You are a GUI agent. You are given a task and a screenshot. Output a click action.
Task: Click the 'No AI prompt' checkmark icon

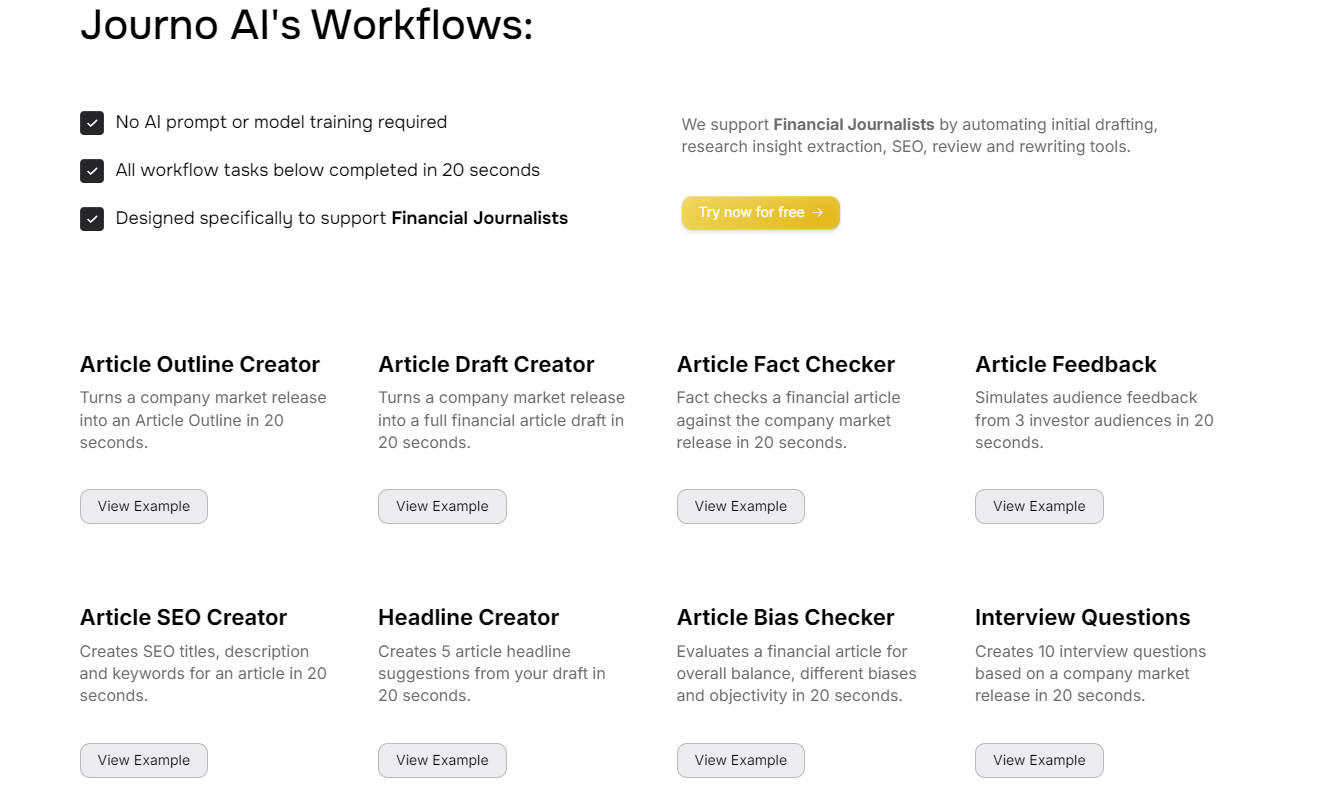point(92,123)
